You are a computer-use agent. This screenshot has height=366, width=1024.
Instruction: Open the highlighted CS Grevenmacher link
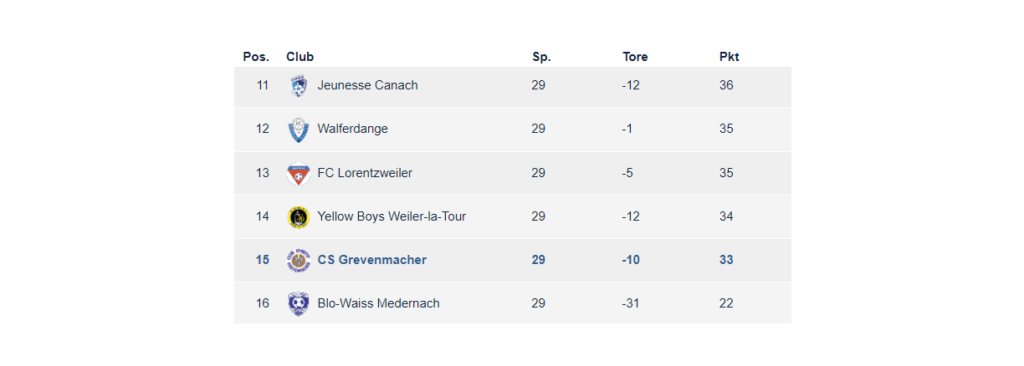pos(372,260)
